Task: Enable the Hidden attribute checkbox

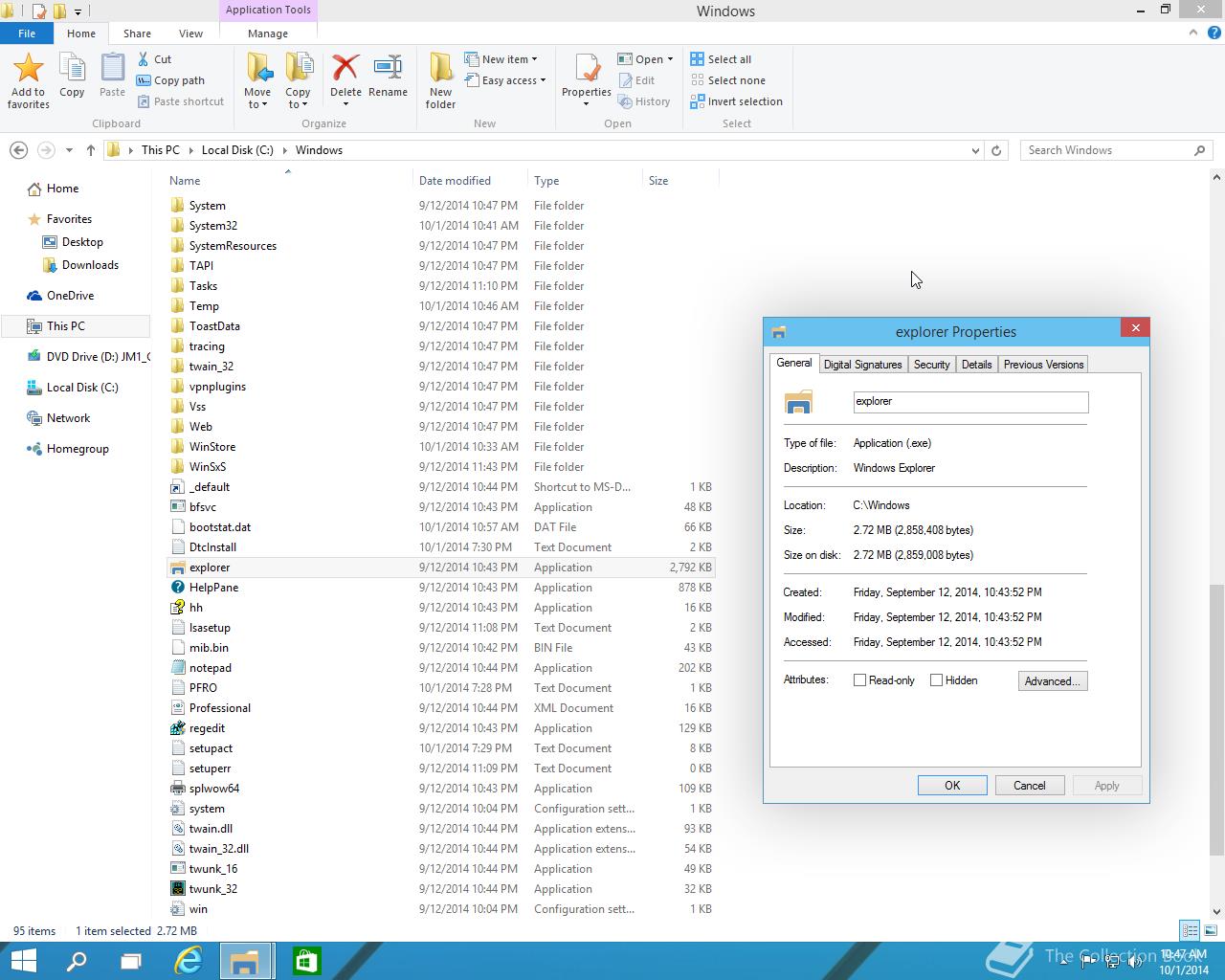Action: tap(936, 680)
